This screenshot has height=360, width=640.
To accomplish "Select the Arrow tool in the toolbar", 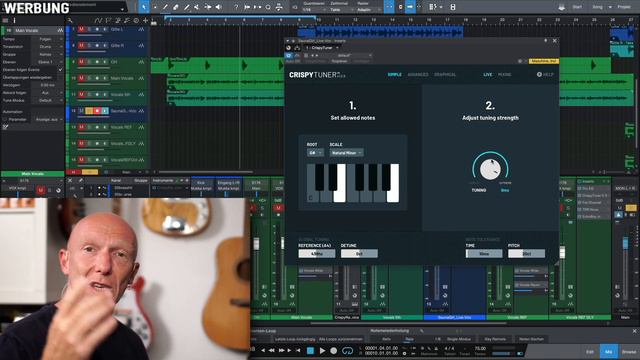I will click(x=144, y=7).
